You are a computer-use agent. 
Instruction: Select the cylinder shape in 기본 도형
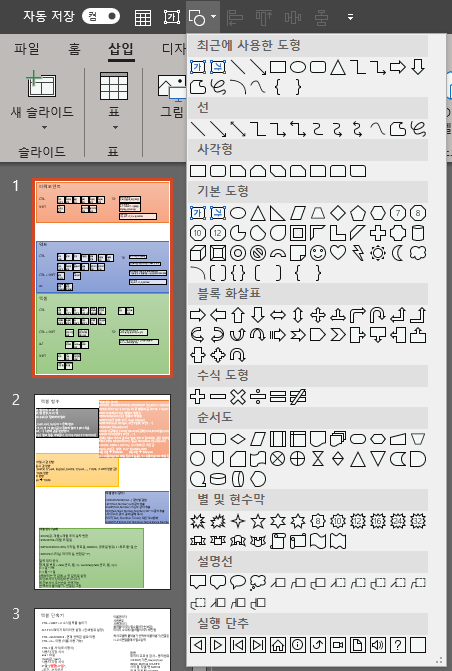click(x=418, y=233)
